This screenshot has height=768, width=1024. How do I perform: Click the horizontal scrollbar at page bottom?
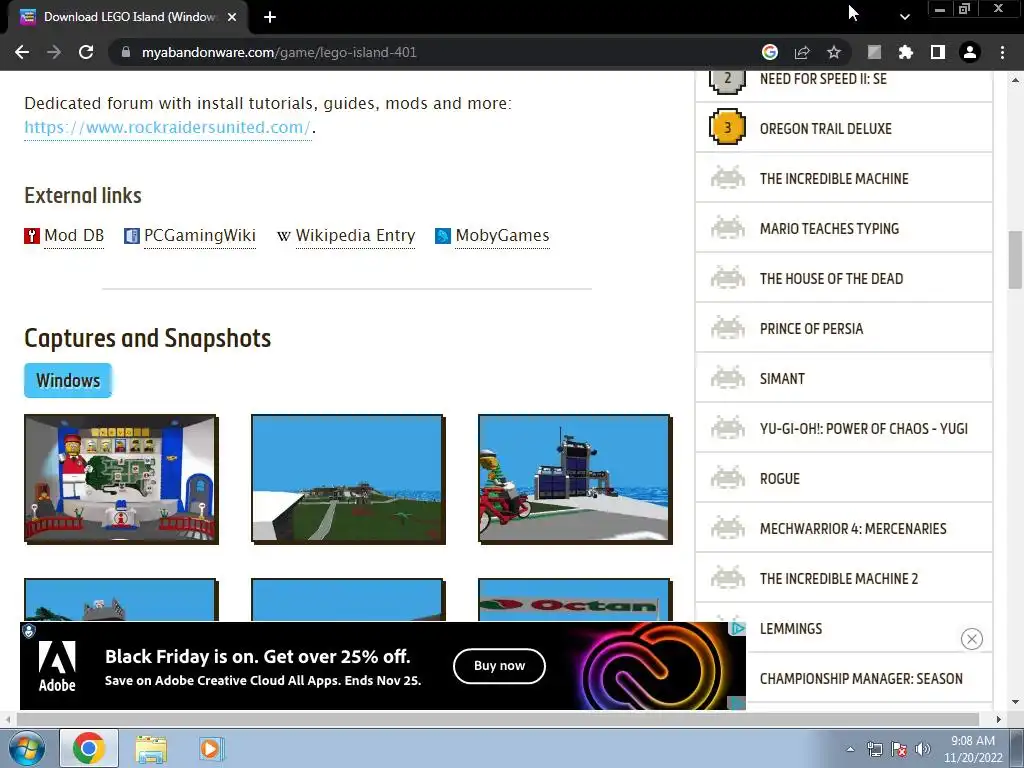[x=498, y=719]
